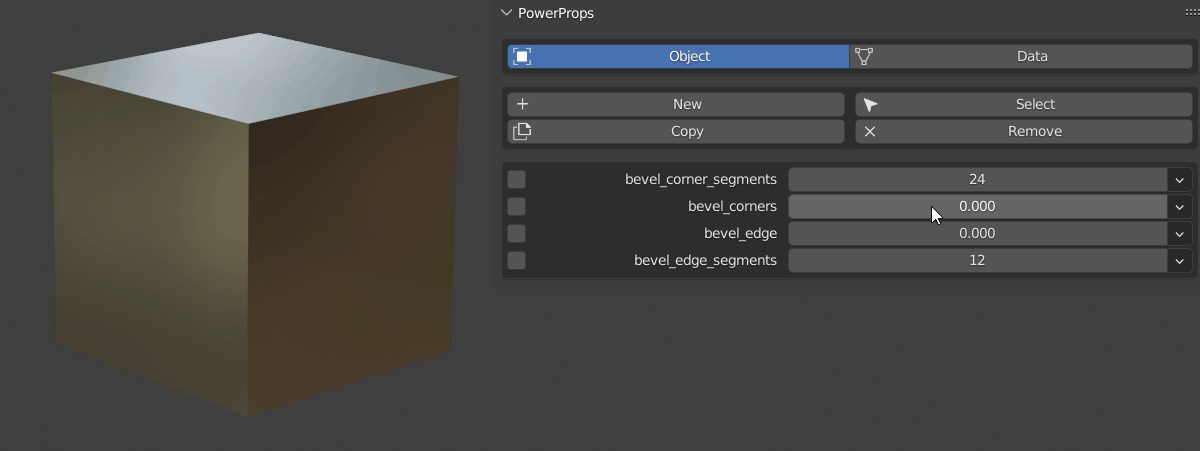Click the cube in the 3D viewport
The width and height of the screenshot is (1200, 451).
click(x=255, y=225)
